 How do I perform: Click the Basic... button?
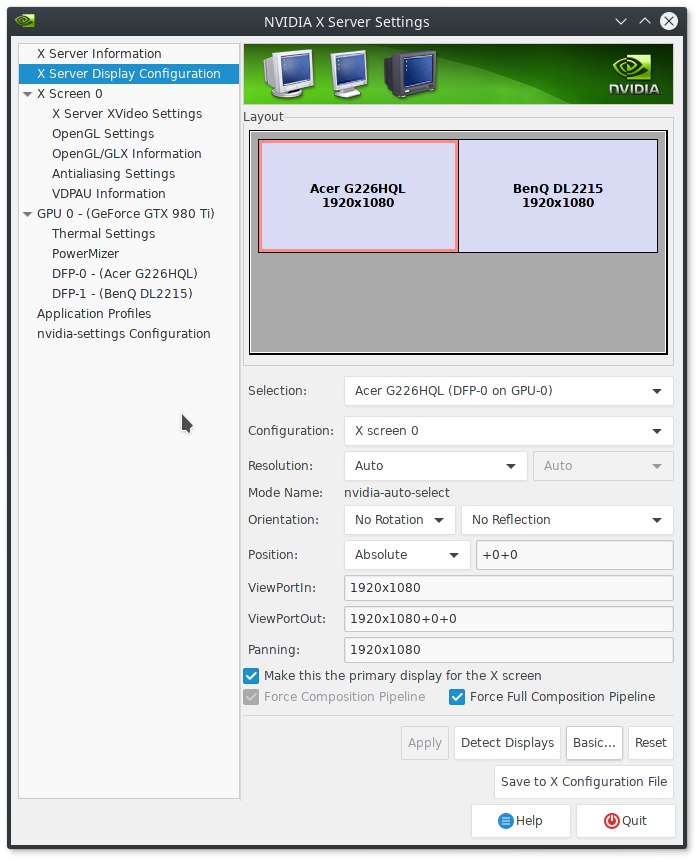594,743
